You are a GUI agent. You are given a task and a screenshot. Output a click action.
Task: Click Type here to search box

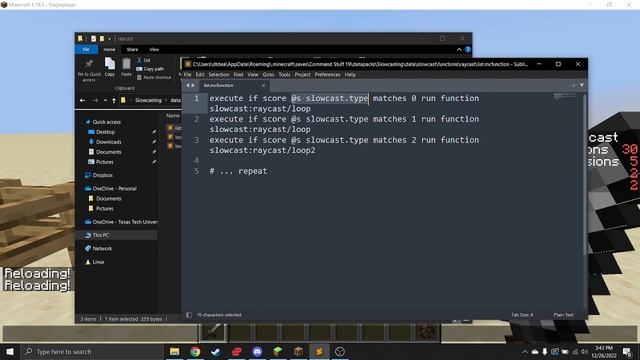[92, 351]
